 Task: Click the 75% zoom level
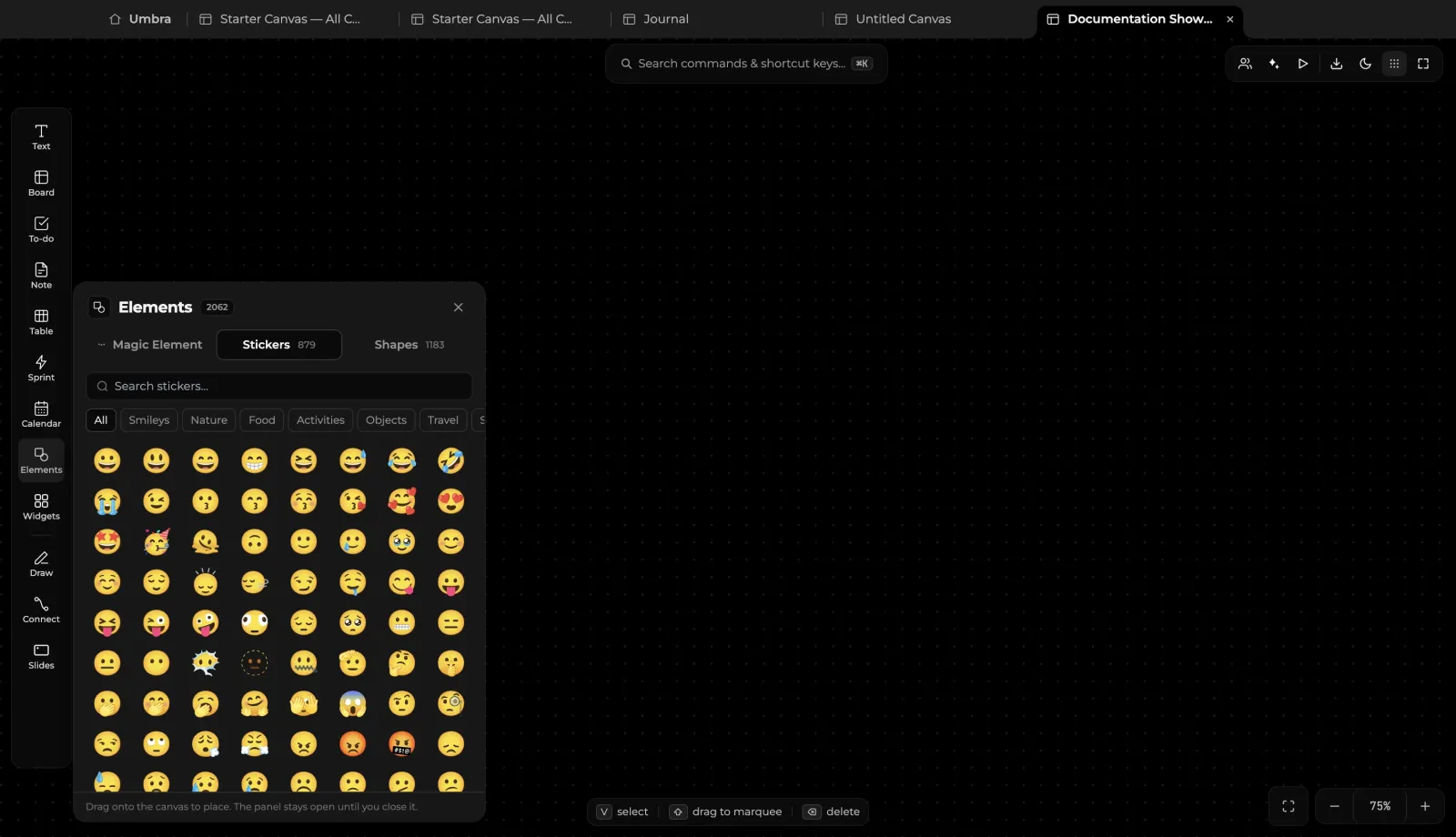click(1380, 806)
